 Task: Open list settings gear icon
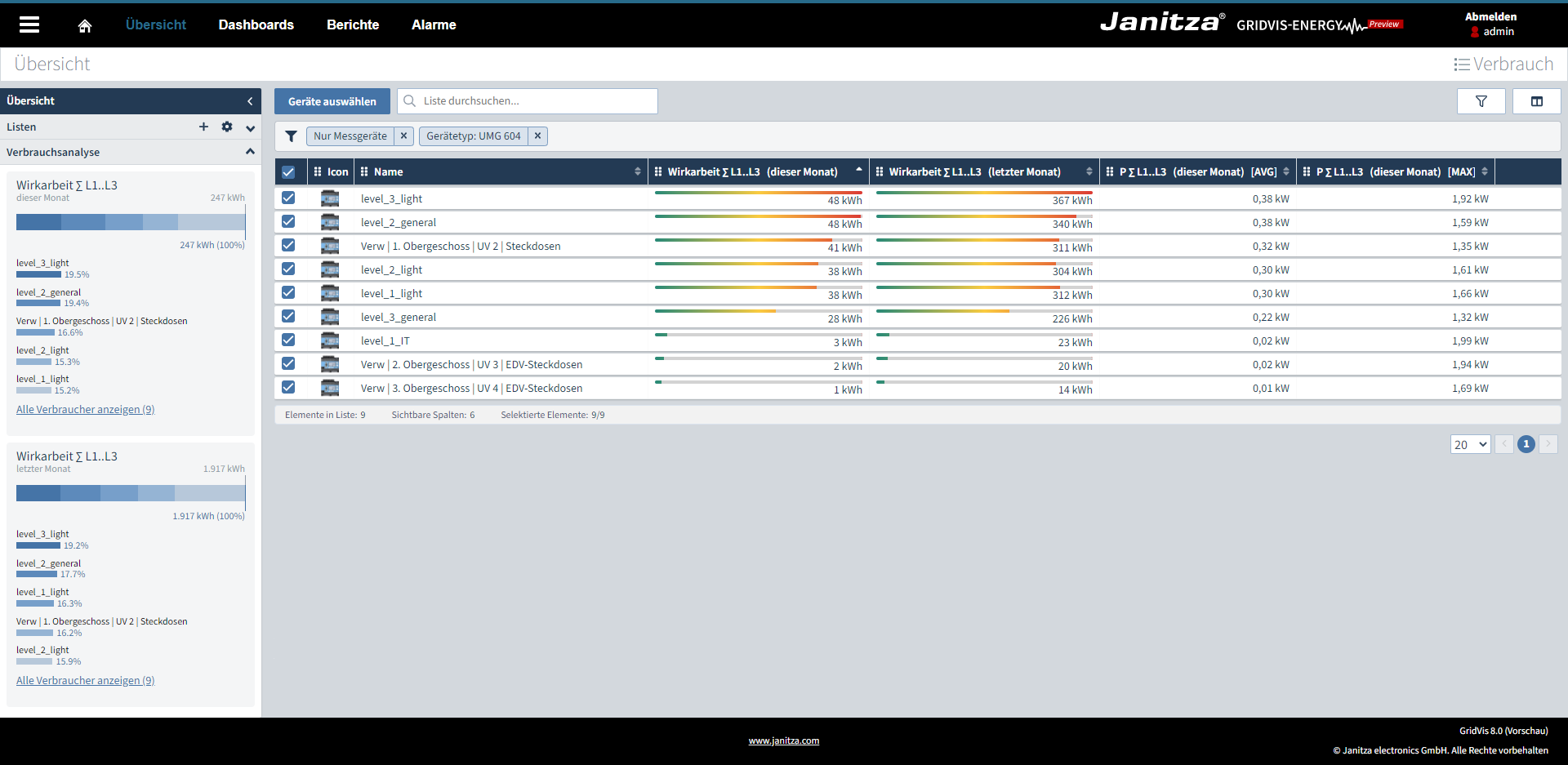tap(227, 127)
